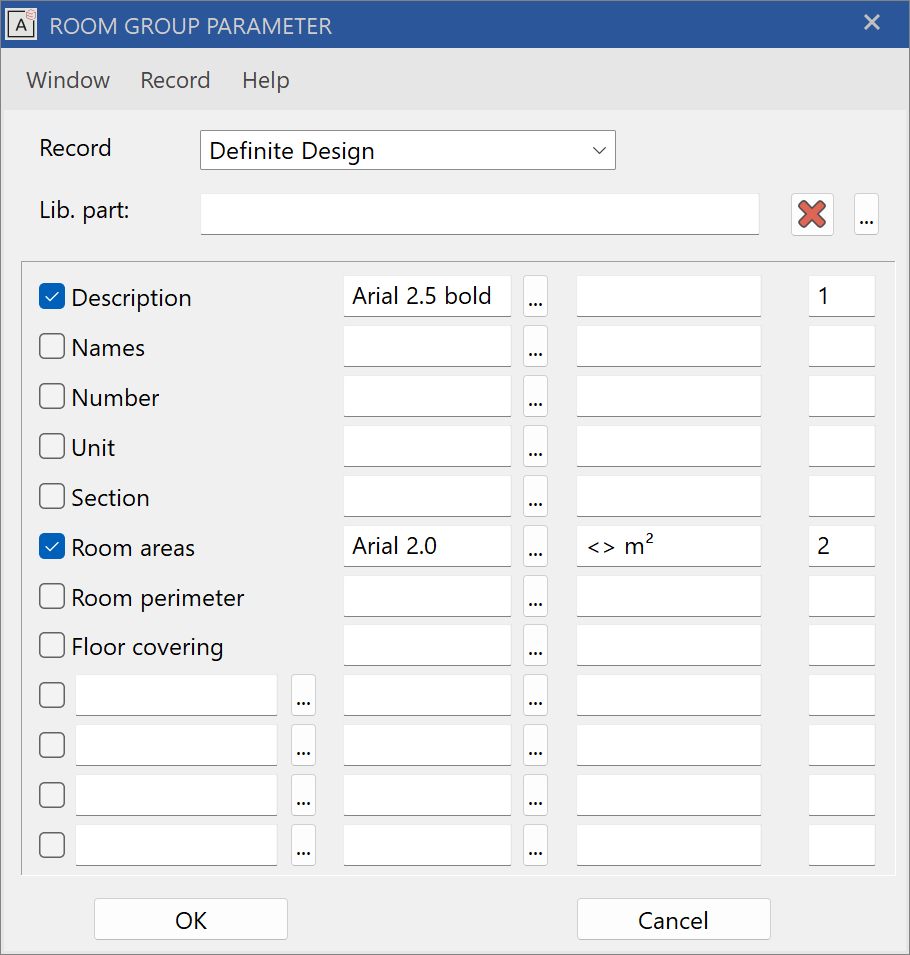
Task: Click the Section row order field
Action: click(x=842, y=496)
